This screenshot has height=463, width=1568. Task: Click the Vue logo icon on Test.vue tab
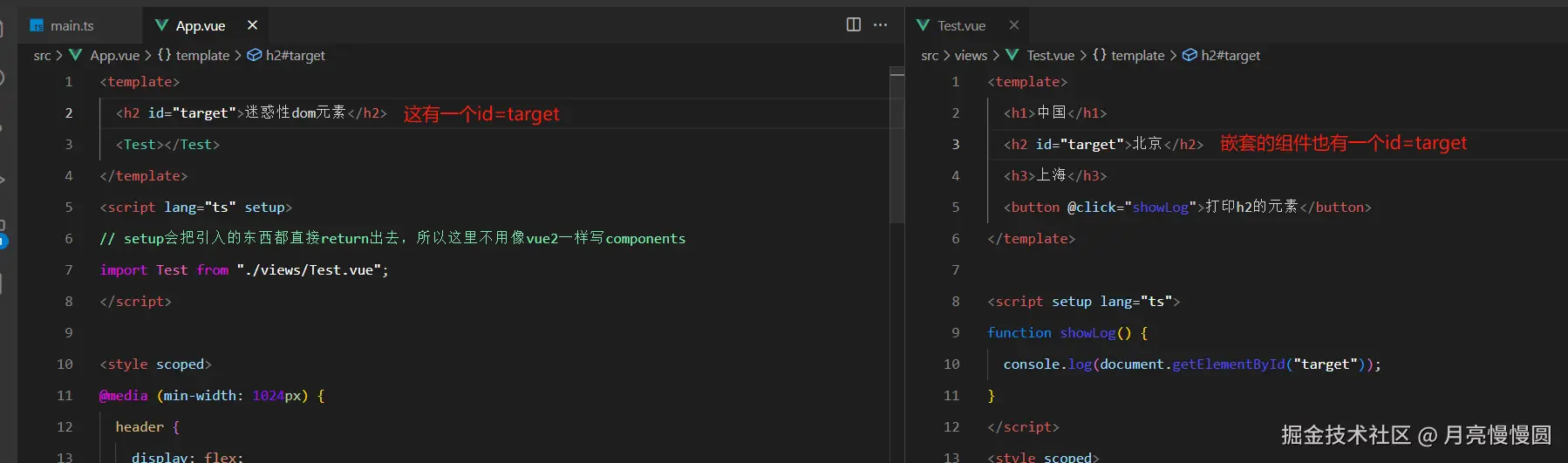[x=924, y=25]
